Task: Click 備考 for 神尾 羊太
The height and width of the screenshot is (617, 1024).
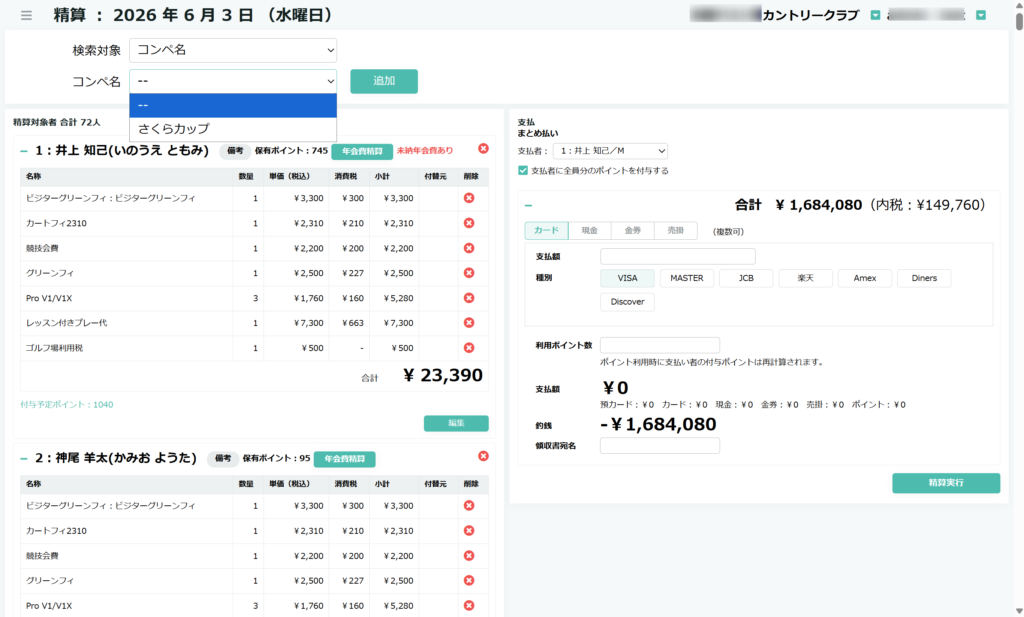Action: (223, 458)
